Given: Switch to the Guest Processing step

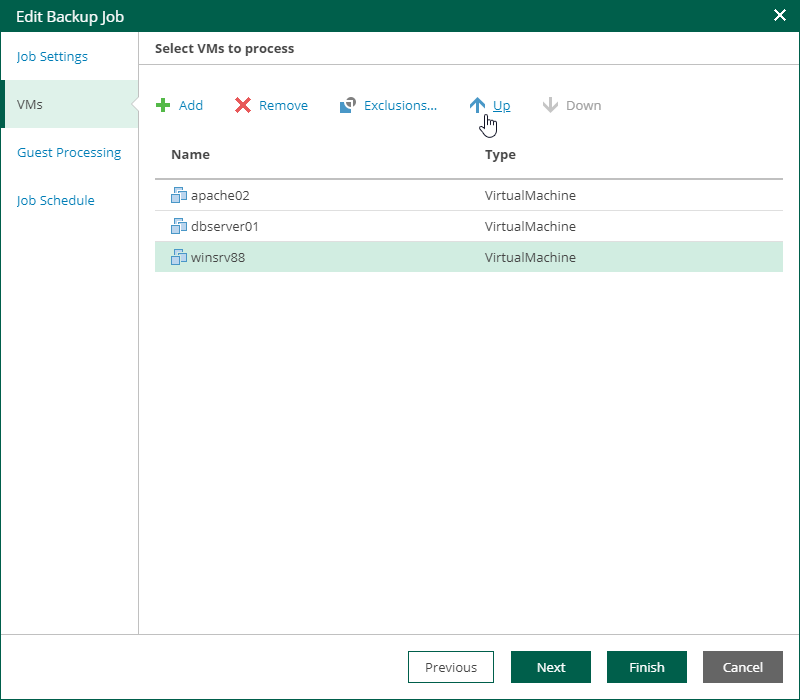Looking at the screenshot, I should tap(69, 152).
